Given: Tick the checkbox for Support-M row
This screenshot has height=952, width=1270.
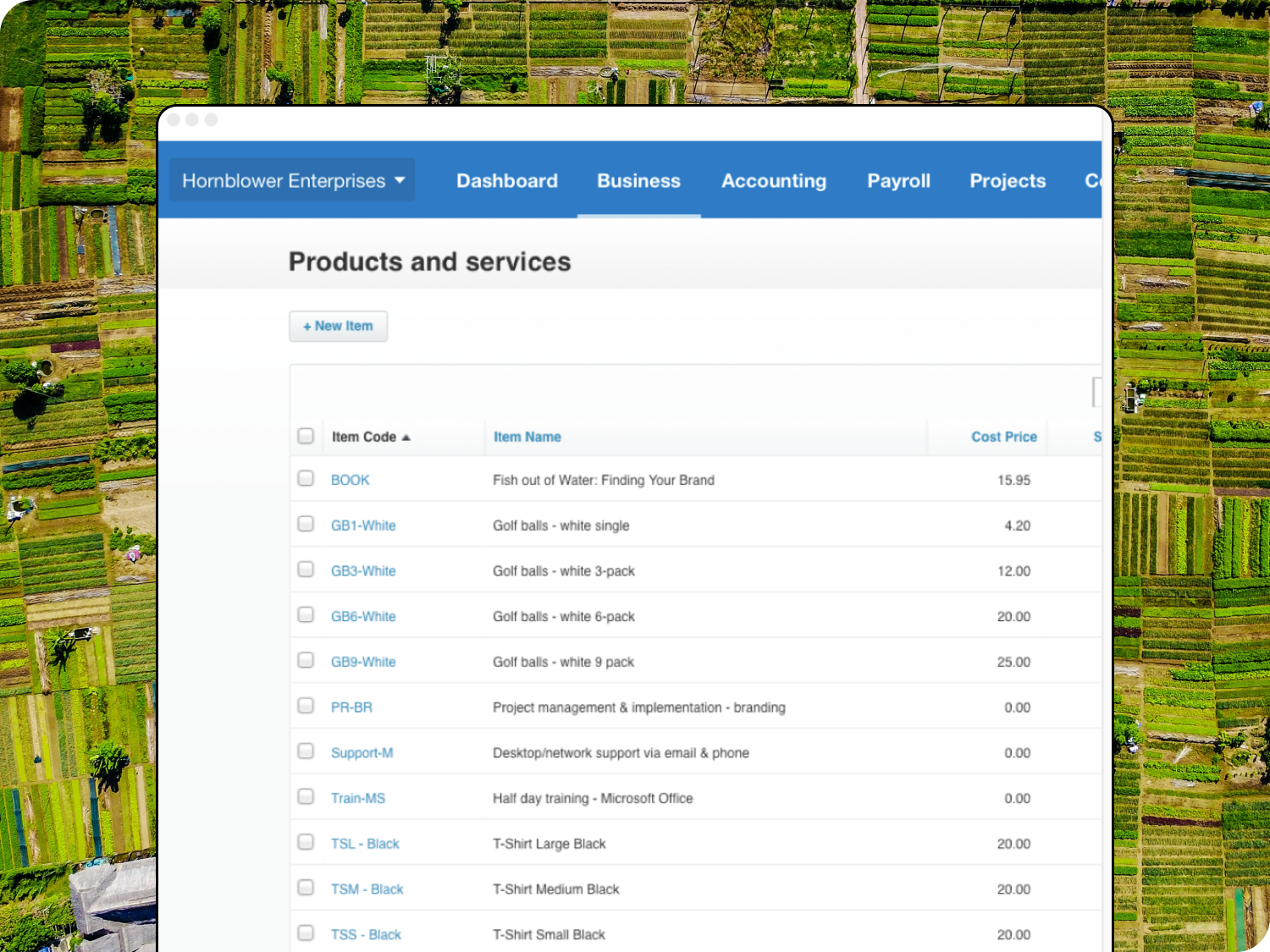Looking at the screenshot, I should pyautogui.click(x=306, y=751).
